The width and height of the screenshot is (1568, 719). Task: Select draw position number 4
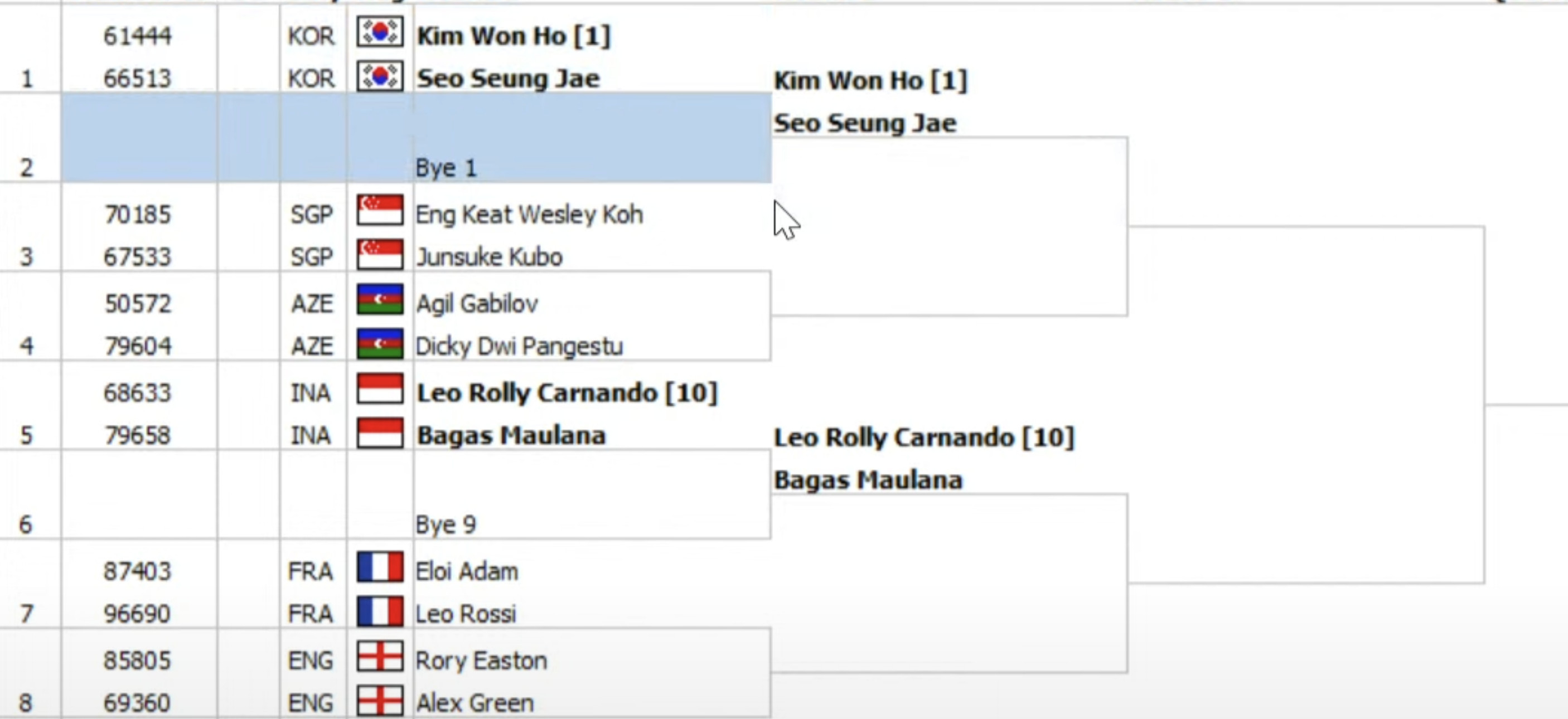click(26, 346)
